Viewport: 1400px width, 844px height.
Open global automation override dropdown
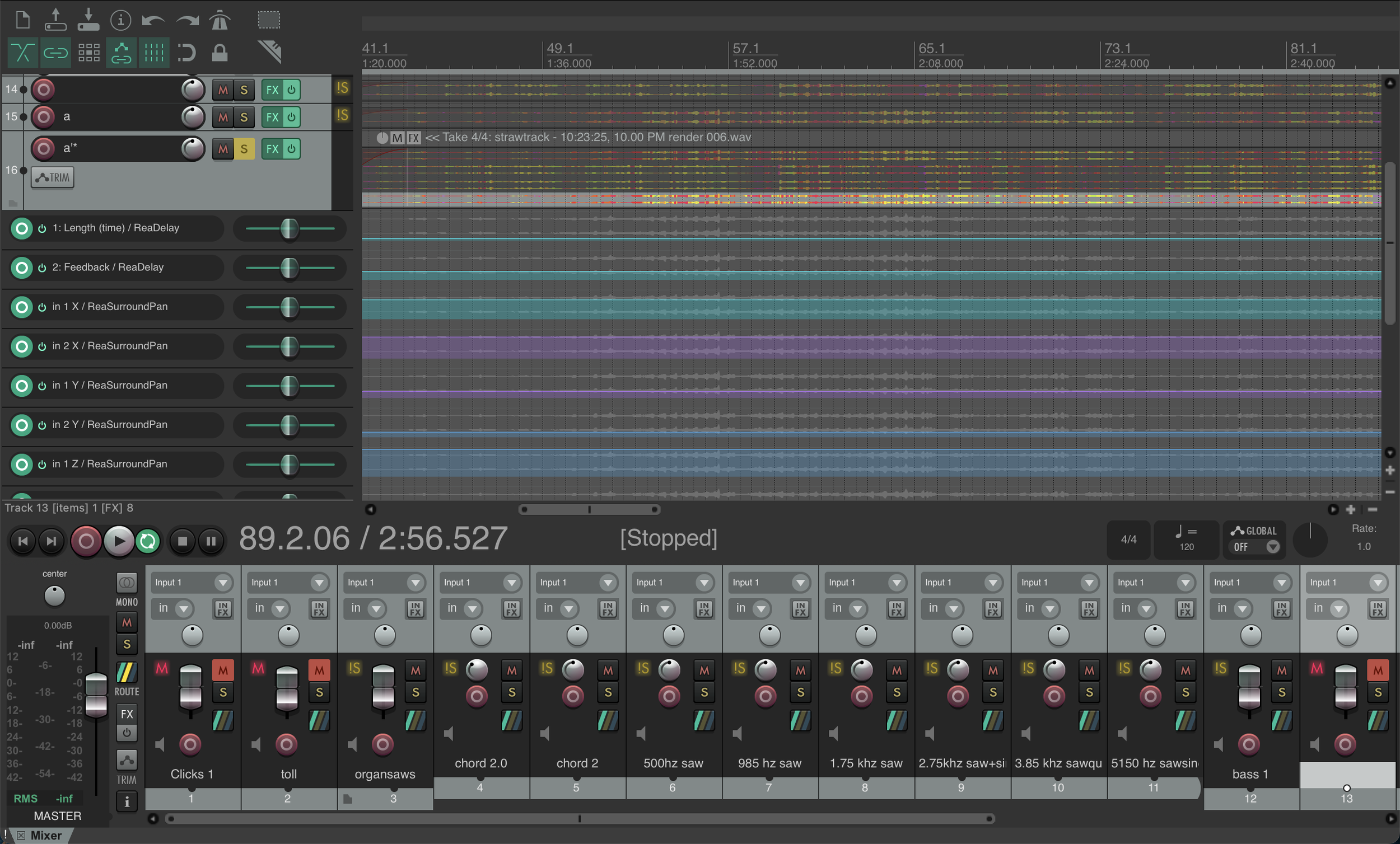(x=1273, y=547)
